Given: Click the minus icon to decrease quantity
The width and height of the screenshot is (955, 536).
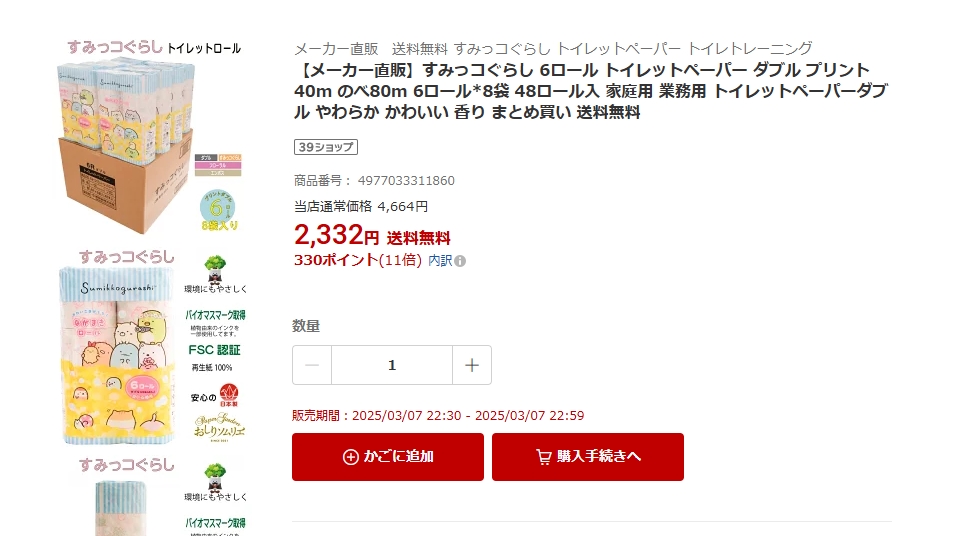Looking at the screenshot, I should (x=312, y=365).
